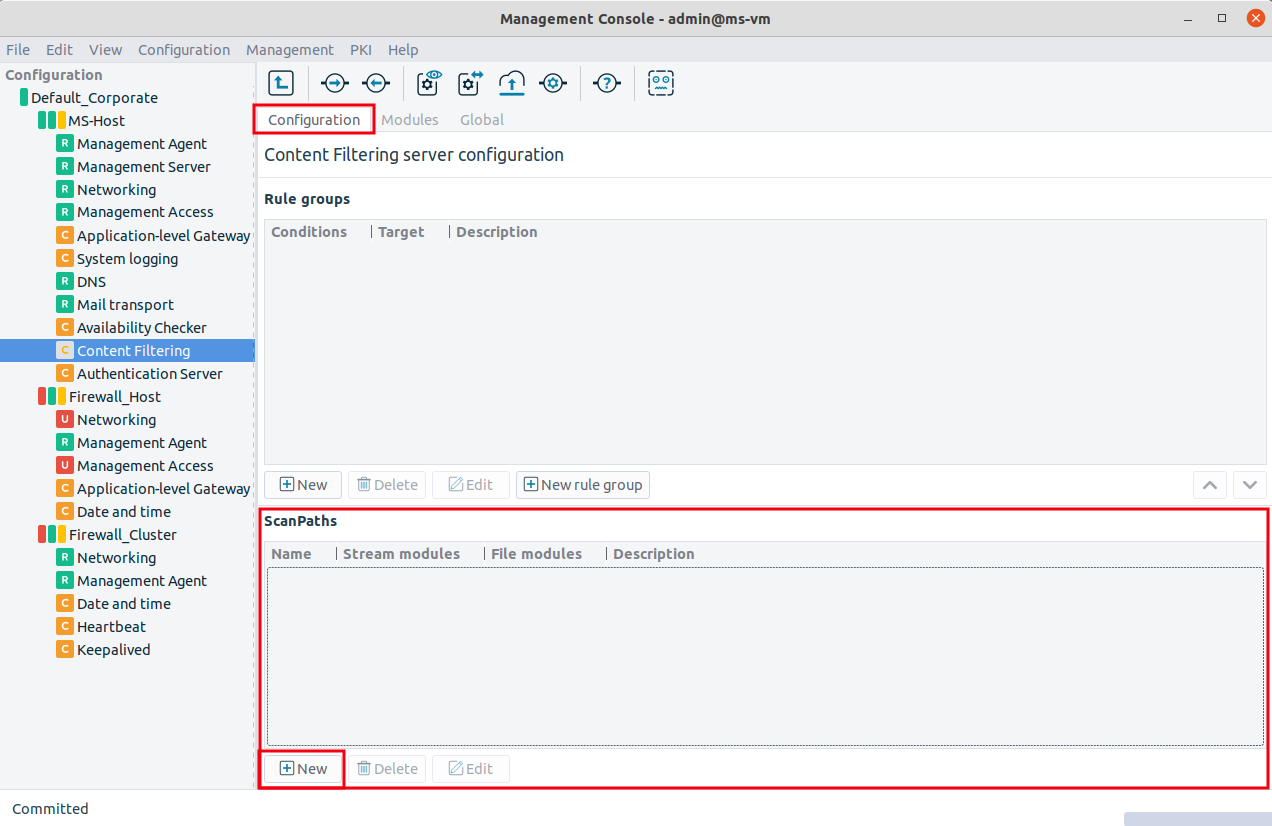Select Authentication Server in the configuration tree
Viewport: 1272px width, 826px height.
click(x=150, y=374)
